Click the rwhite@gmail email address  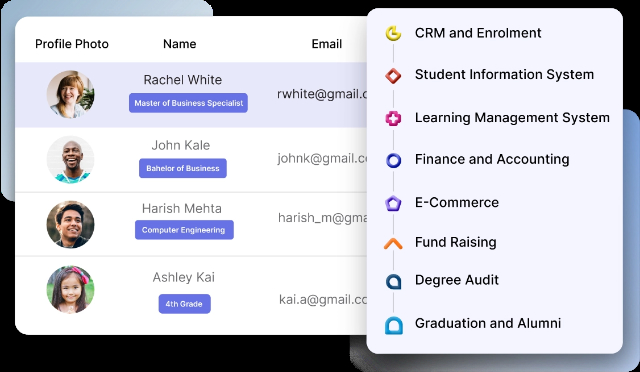point(322,94)
